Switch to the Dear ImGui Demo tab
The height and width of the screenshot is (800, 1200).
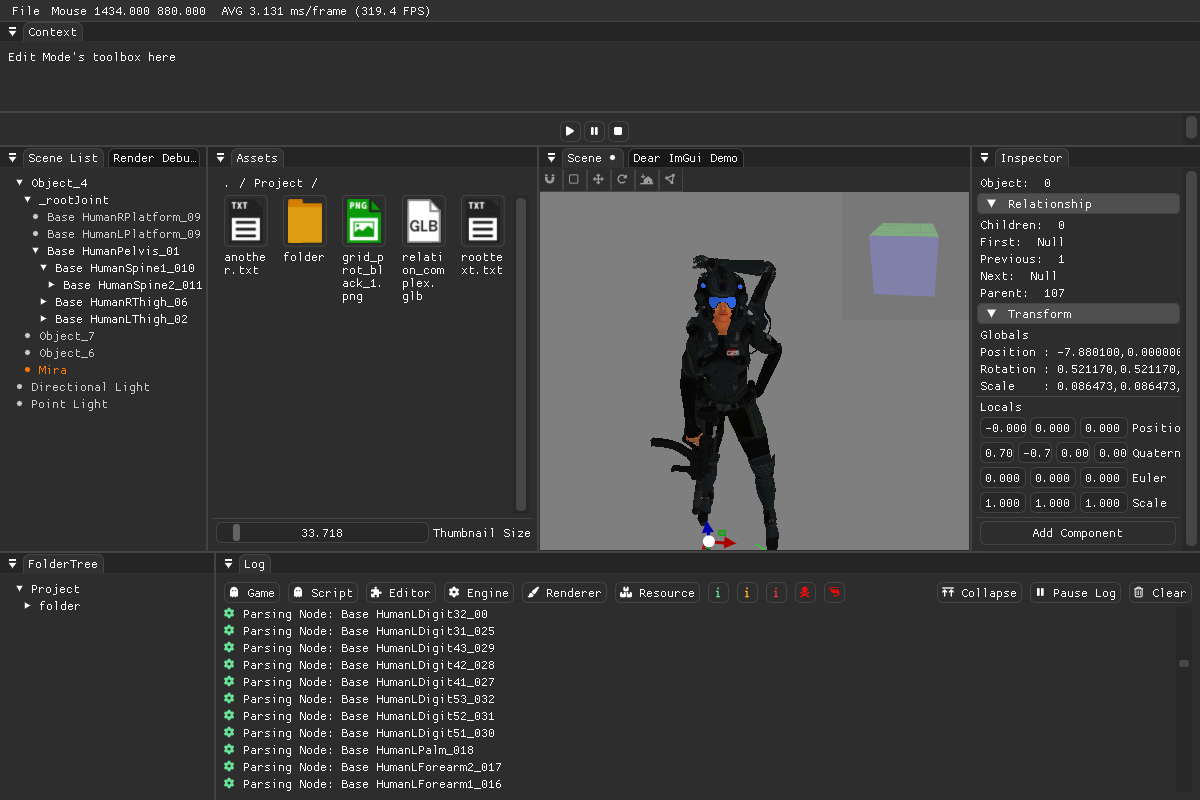[x=684, y=158]
